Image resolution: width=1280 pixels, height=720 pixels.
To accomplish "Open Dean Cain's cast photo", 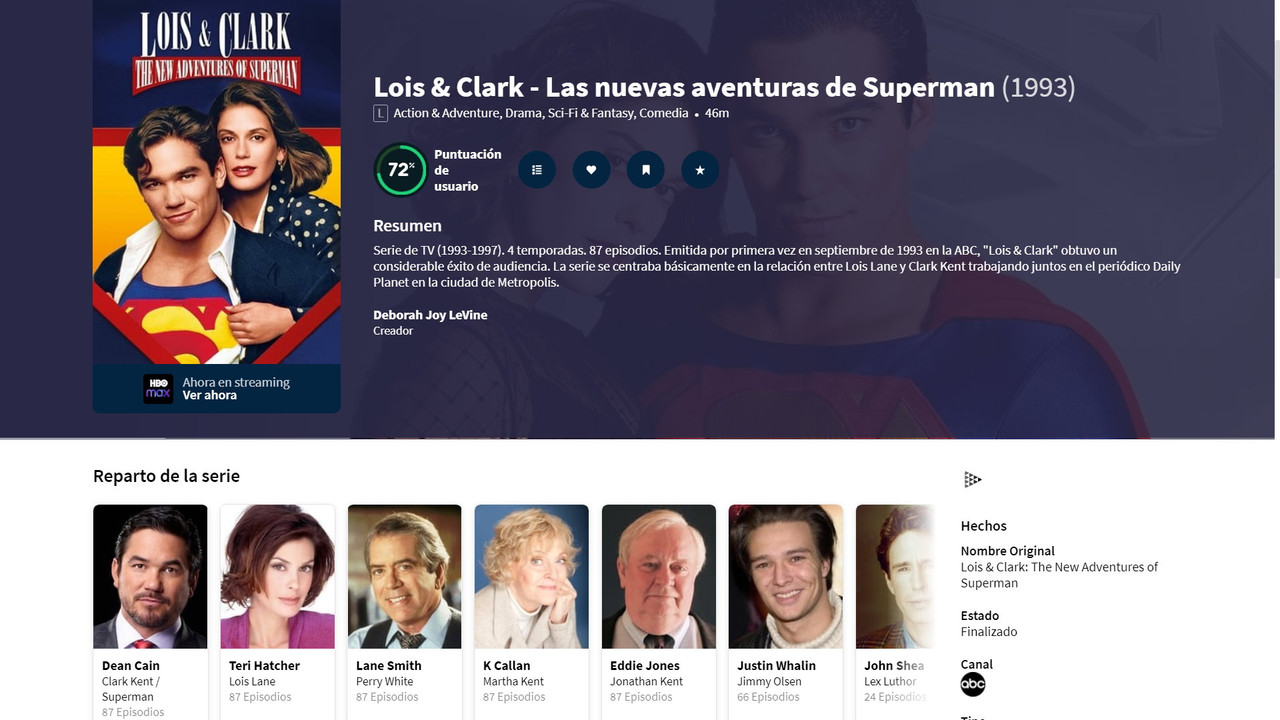I will pos(150,577).
